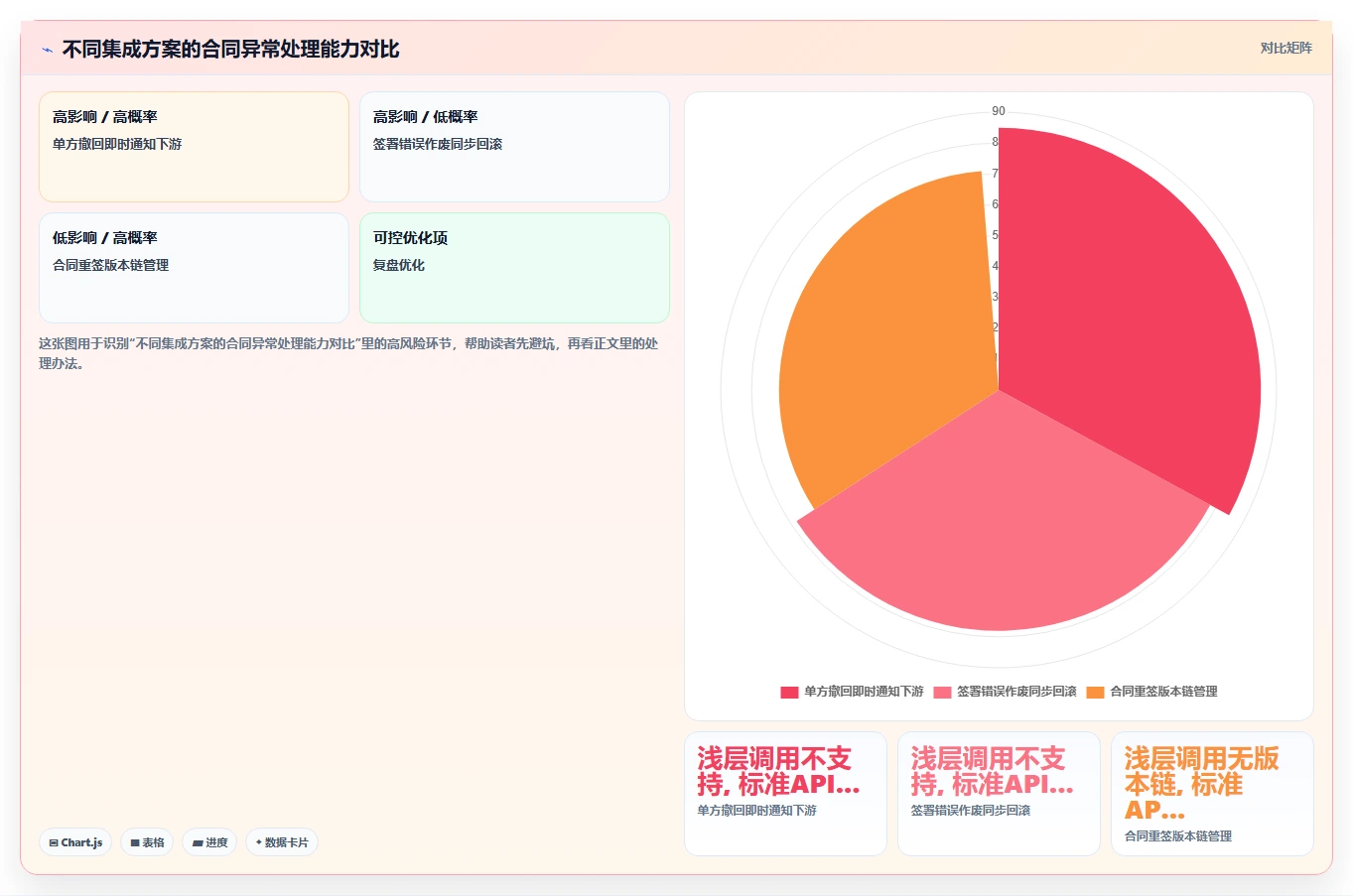Click text 复盘优化 in green card
The image size is (1353, 896).
[x=399, y=265]
